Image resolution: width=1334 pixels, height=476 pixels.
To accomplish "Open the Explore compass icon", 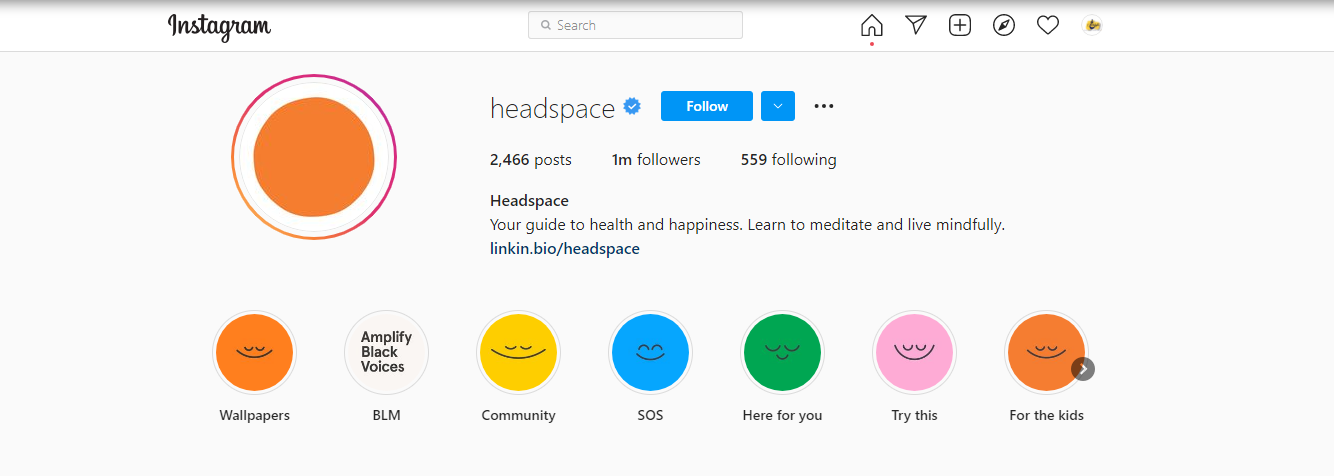I will 1004,26.
